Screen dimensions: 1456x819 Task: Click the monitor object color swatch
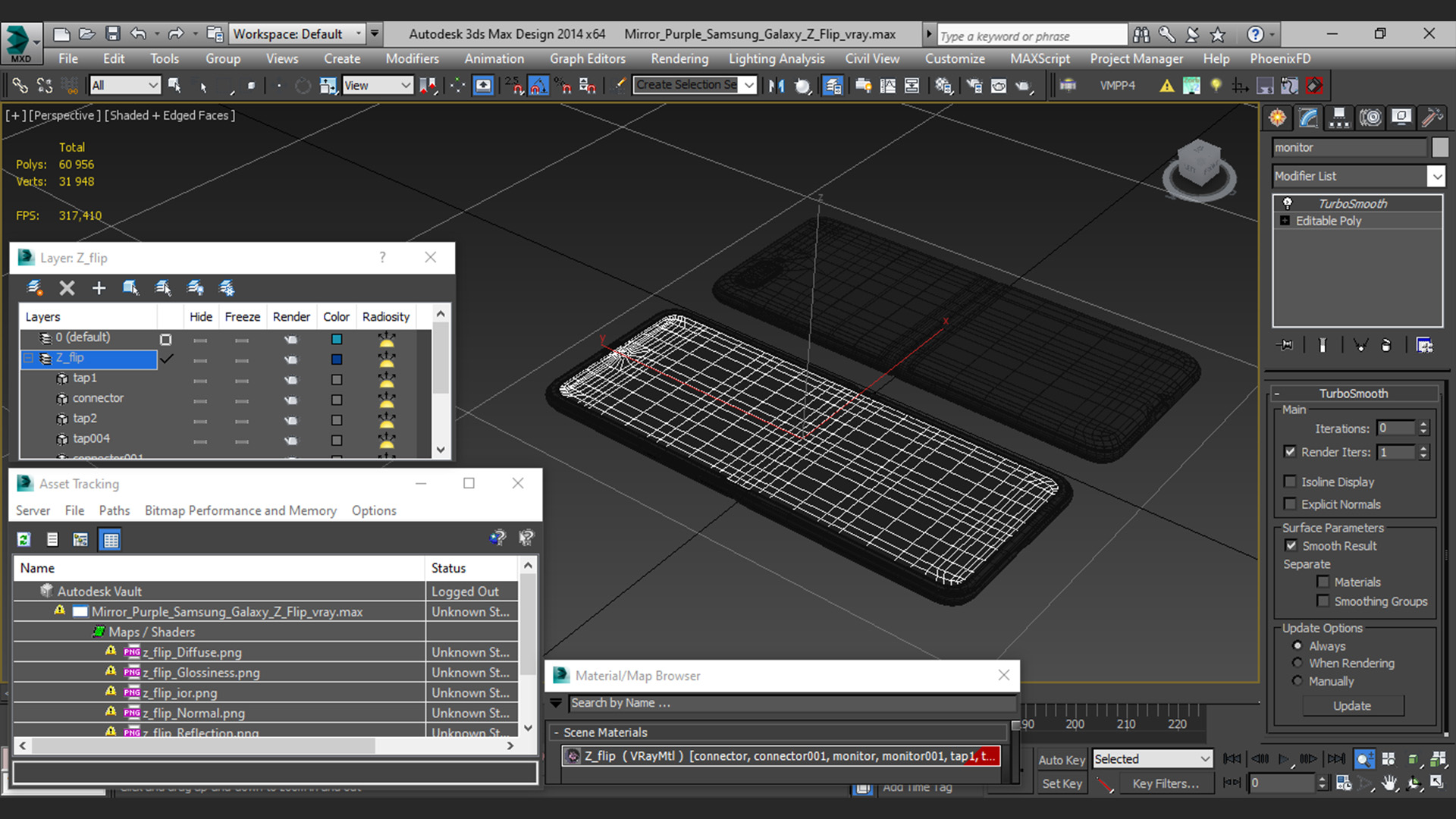(x=1439, y=147)
